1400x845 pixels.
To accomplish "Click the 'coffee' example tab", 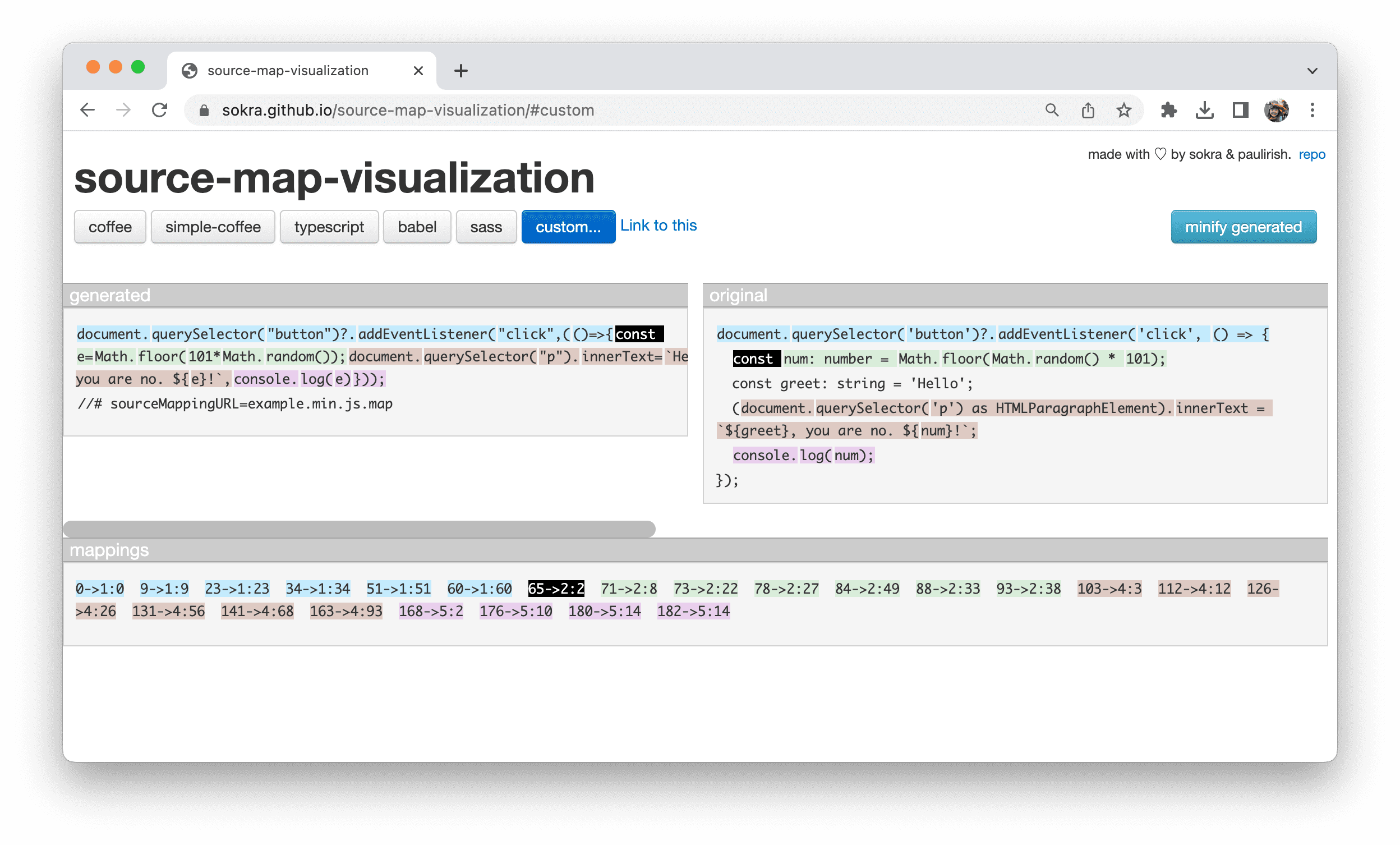I will click(110, 227).
